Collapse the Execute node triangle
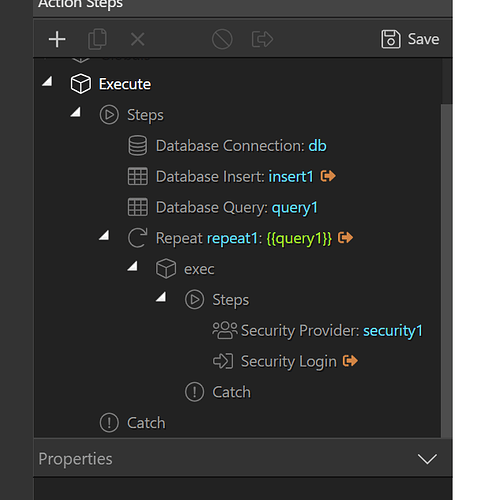 pos(47,81)
